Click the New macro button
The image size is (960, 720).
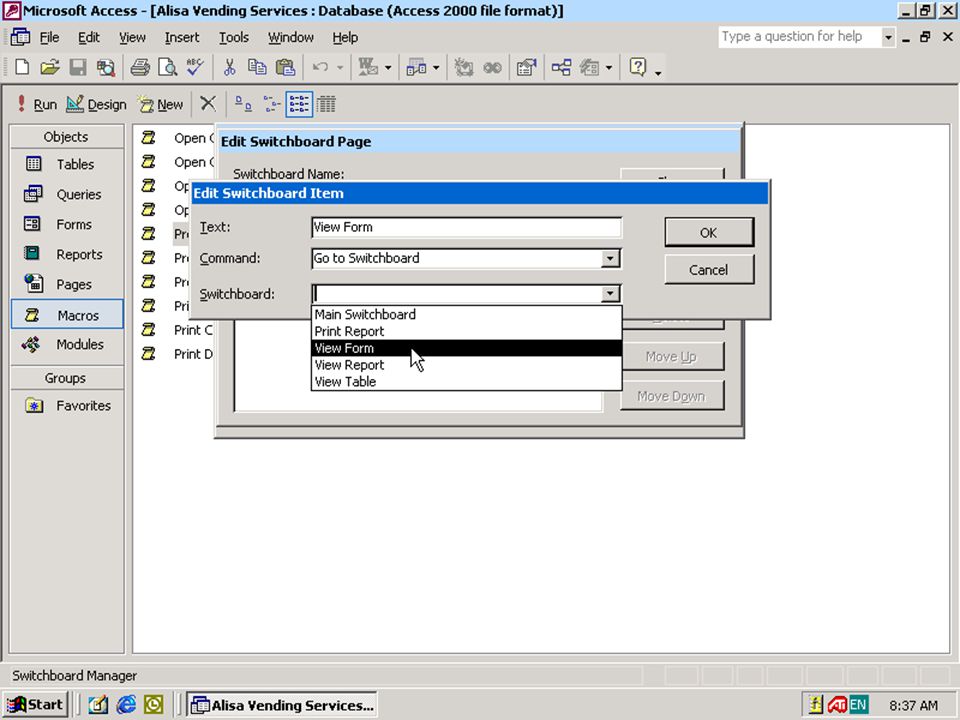click(160, 104)
